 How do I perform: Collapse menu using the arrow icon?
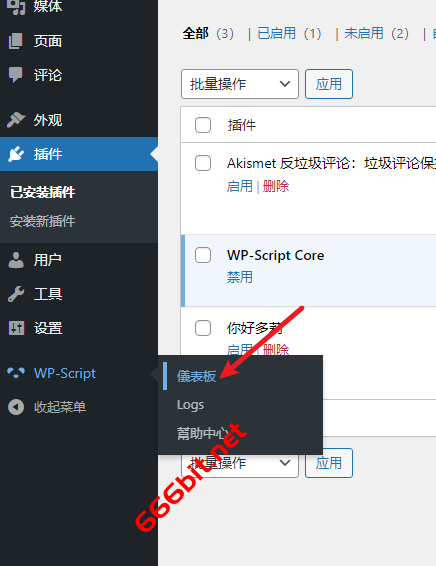[x=16, y=407]
